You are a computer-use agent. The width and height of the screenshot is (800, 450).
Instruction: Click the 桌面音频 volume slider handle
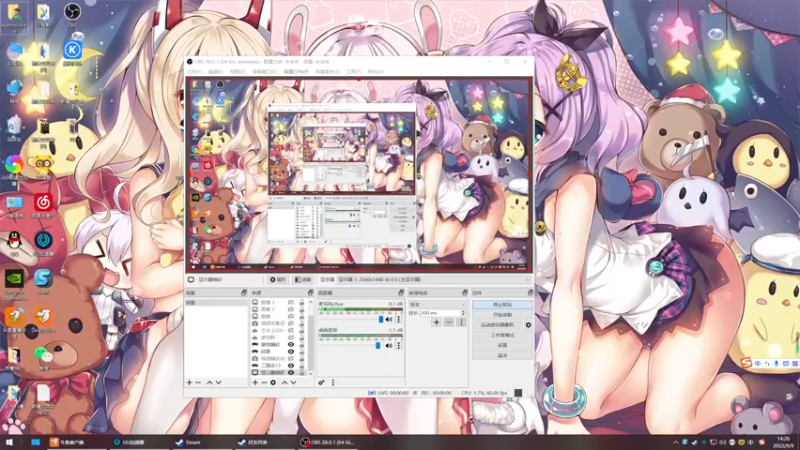click(378, 345)
